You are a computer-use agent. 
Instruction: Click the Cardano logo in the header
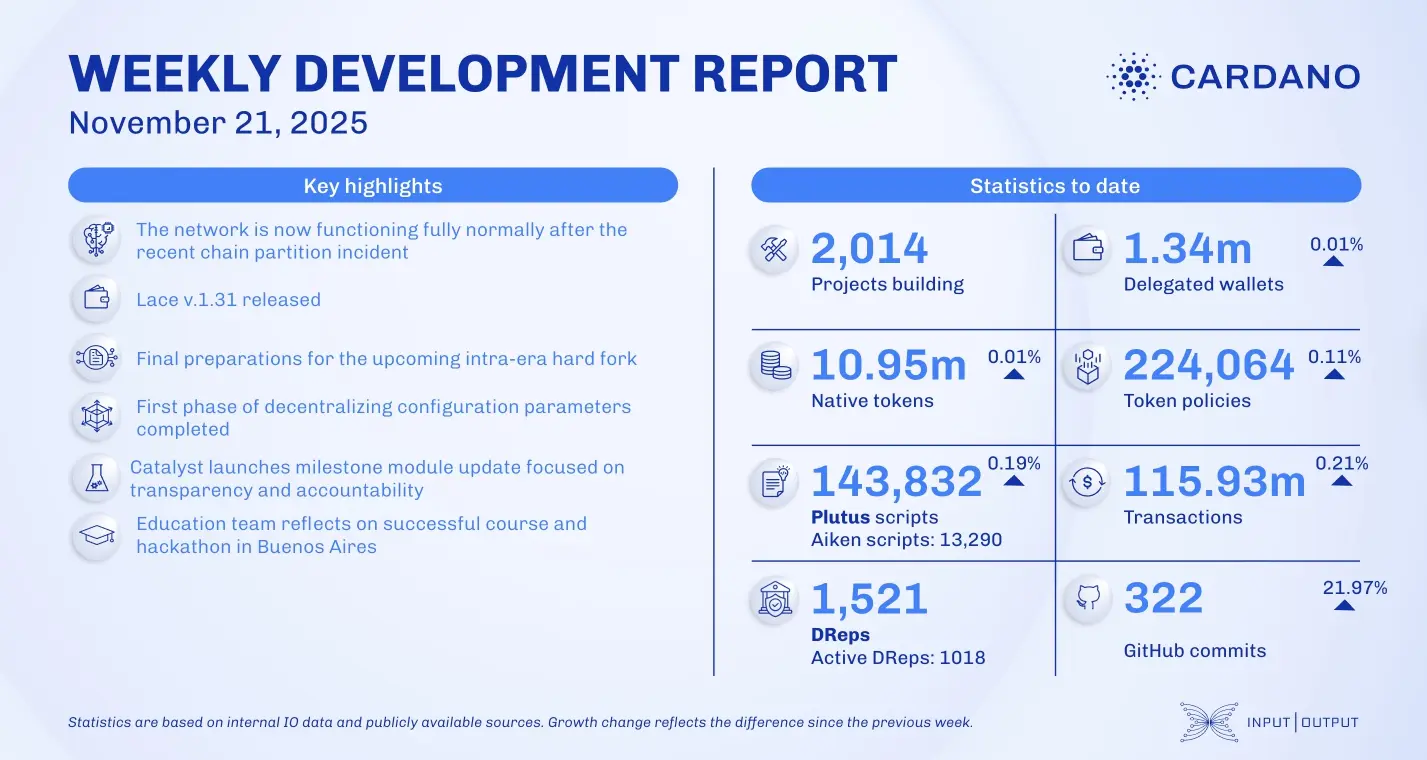(x=1232, y=76)
